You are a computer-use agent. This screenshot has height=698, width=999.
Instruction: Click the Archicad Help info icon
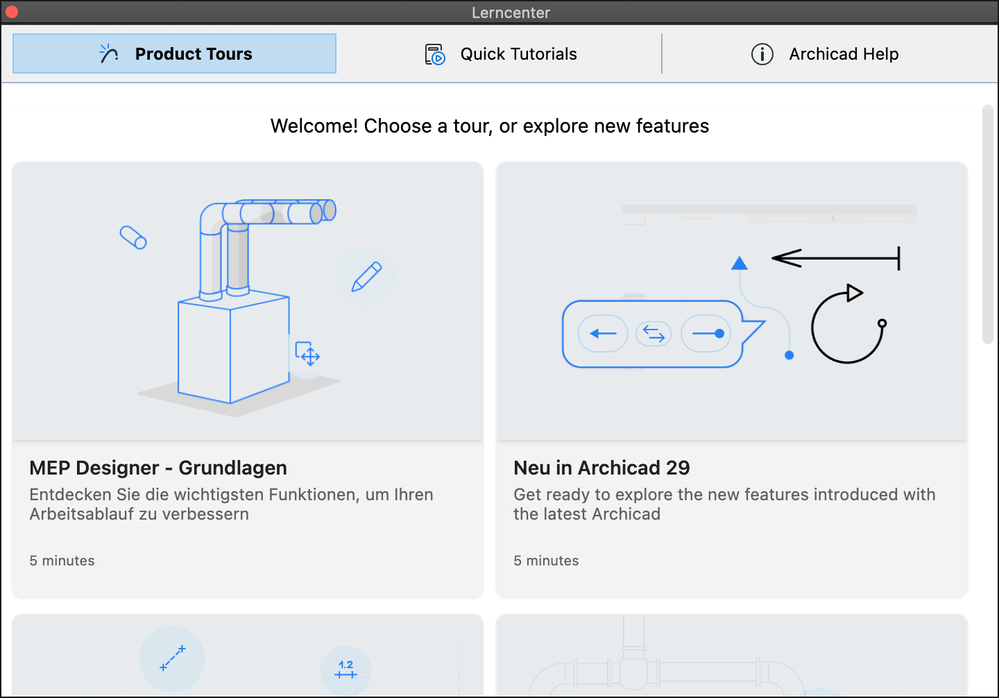coord(762,54)
